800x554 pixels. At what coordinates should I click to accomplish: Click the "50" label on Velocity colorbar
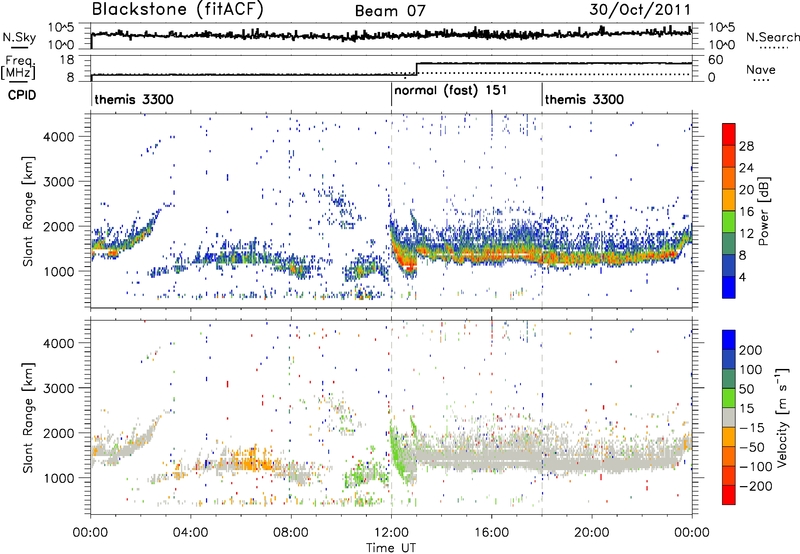point(746,389)
